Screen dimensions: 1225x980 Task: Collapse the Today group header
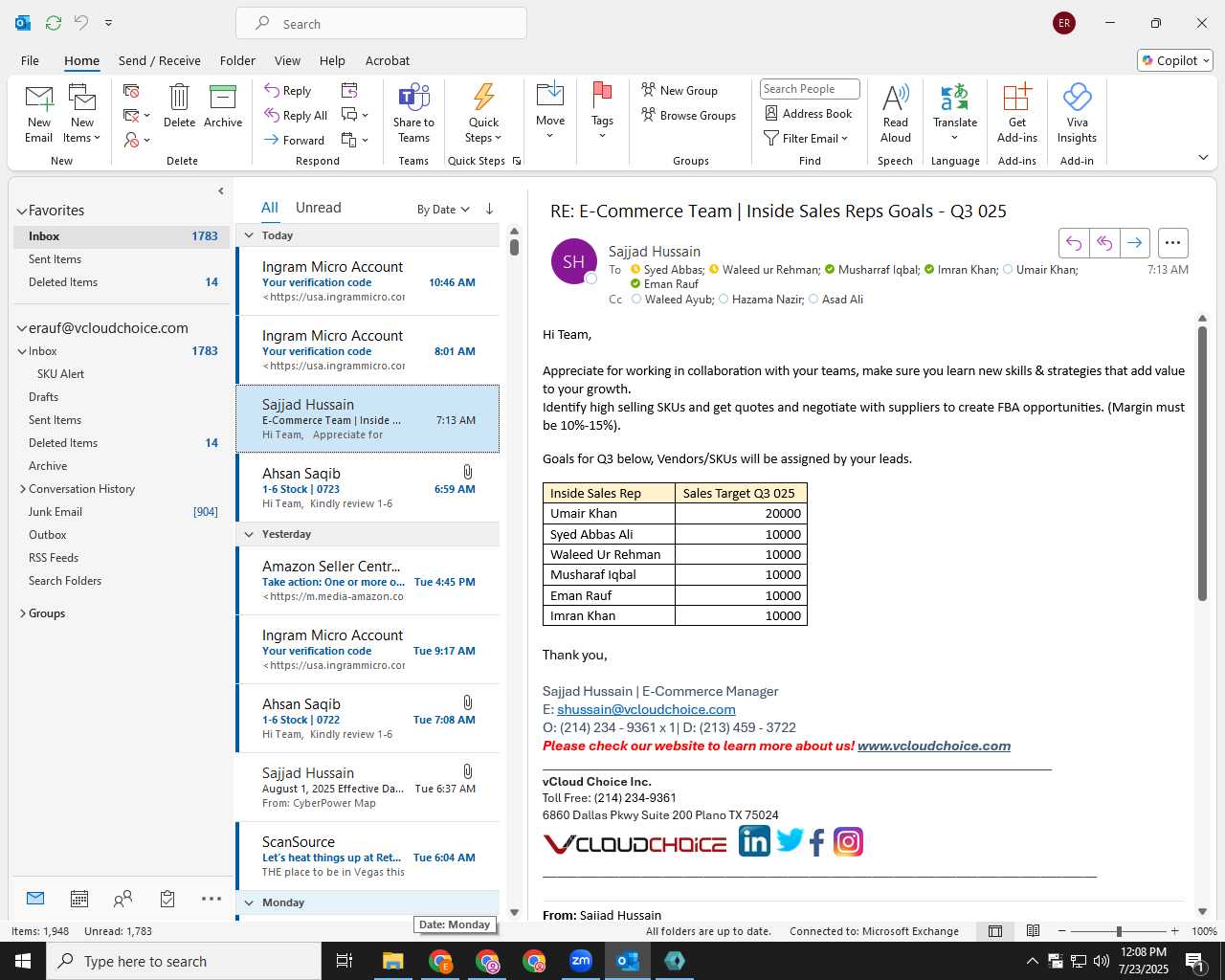point(249,235)
